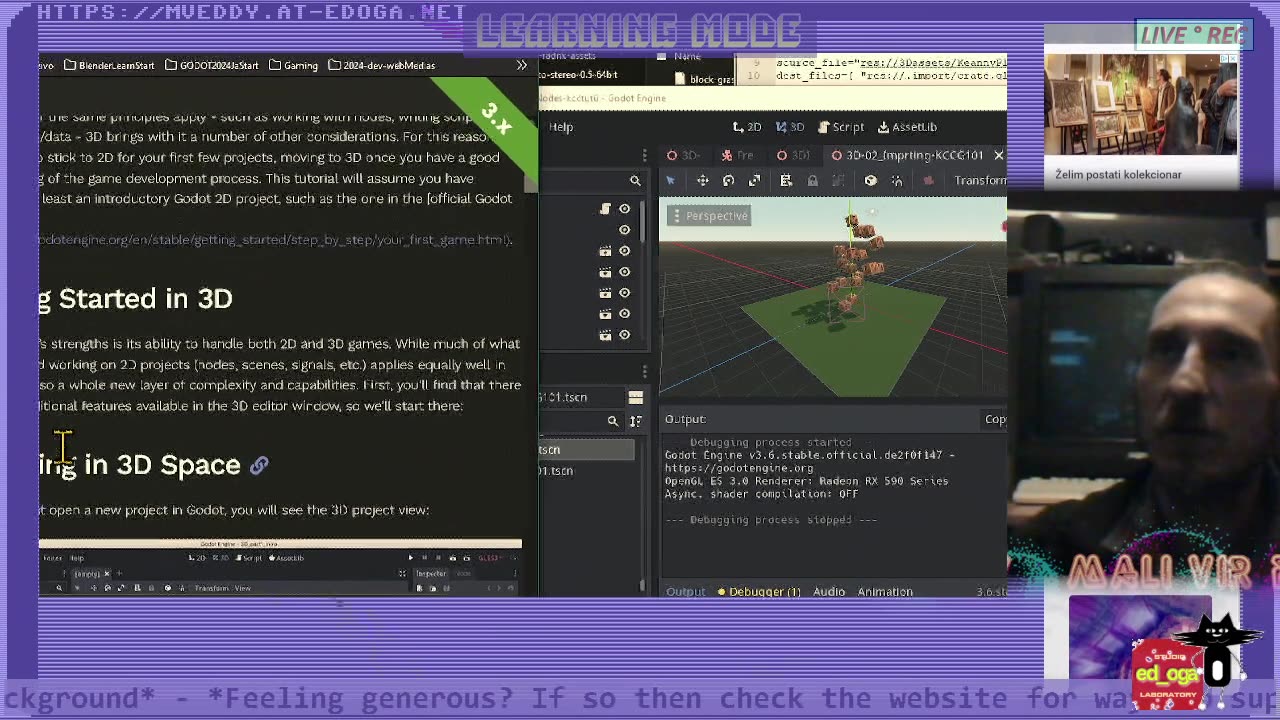1280x720 pixels.
Task: Click the Želim postati kolekcionar video thumbnail
Action: (x=1141, y=105)
